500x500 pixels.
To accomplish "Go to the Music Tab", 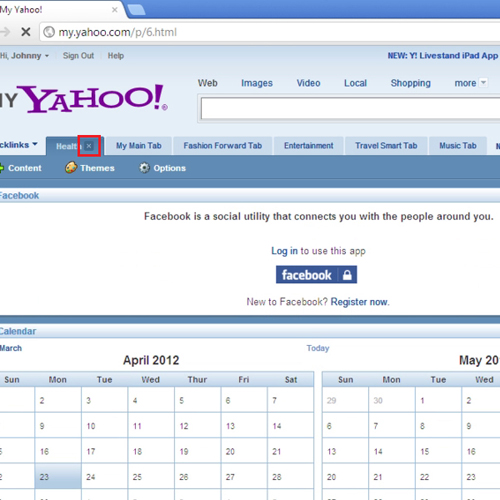I will coord(458,146).
